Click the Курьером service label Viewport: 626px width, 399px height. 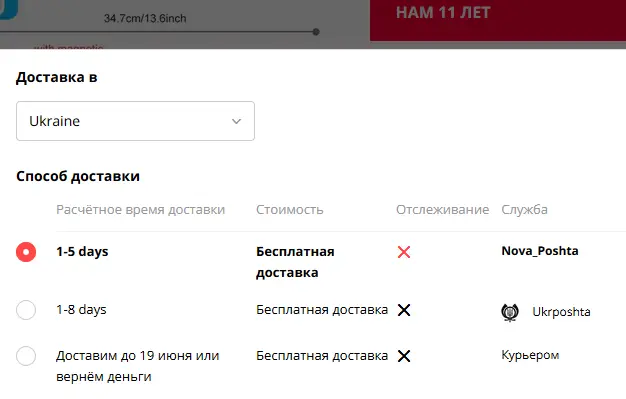pyautogui.click(x=530, y=355)
